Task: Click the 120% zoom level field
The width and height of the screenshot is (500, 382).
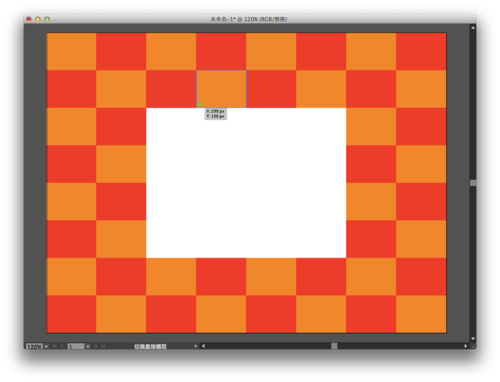Action: (34, 347)
